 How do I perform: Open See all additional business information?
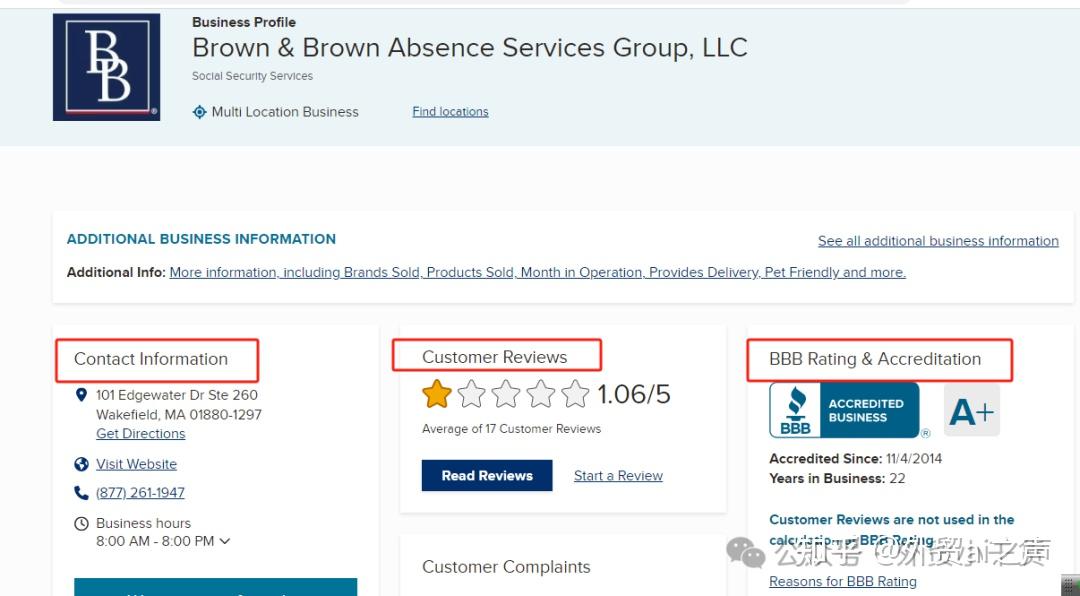(x=937, y=241)
